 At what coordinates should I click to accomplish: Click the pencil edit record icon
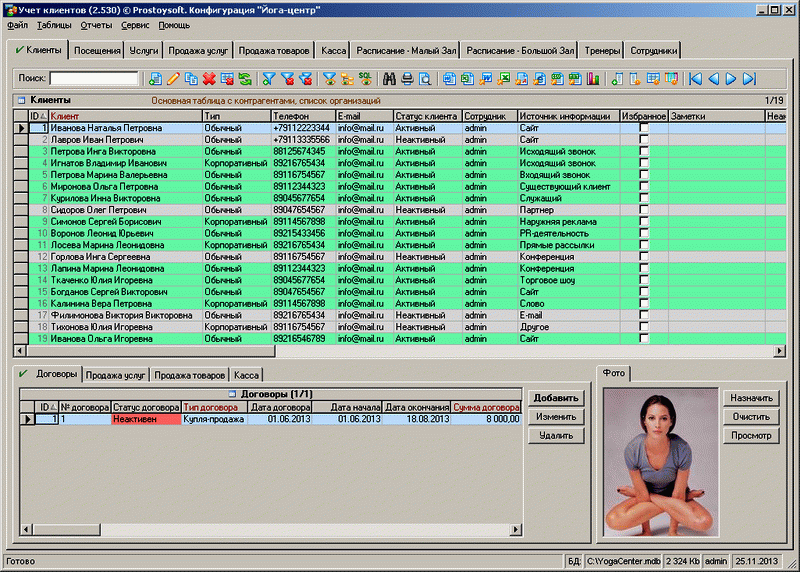173,78
